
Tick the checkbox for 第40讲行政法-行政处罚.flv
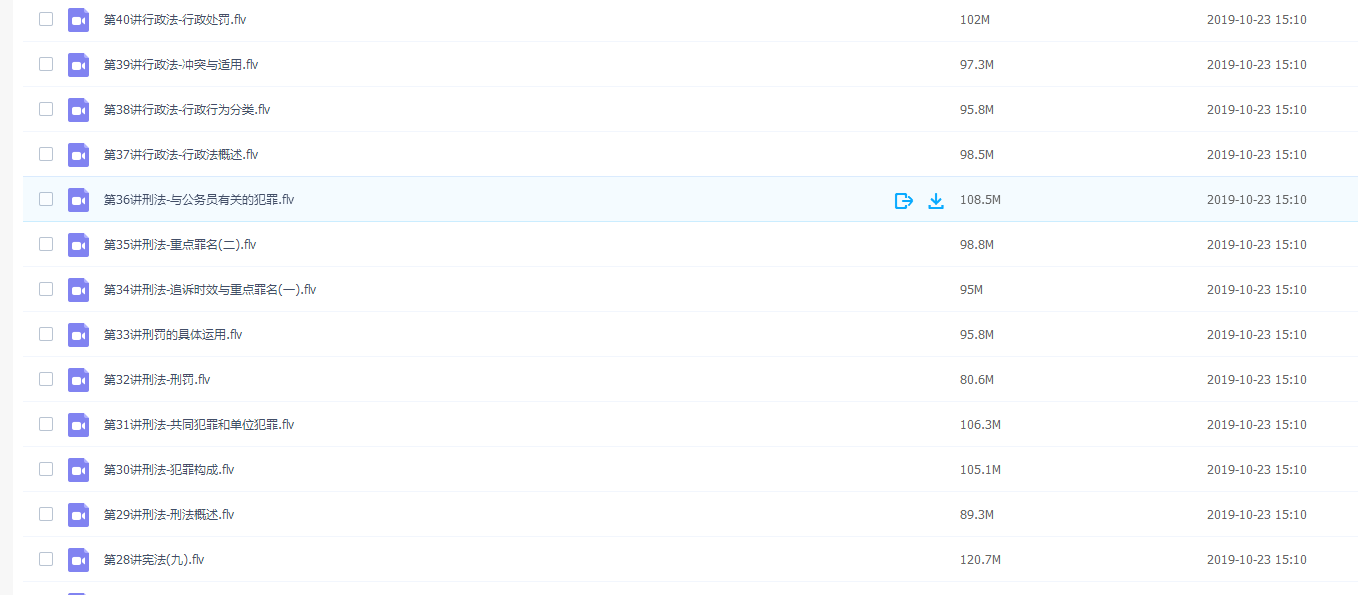[46, 19]
